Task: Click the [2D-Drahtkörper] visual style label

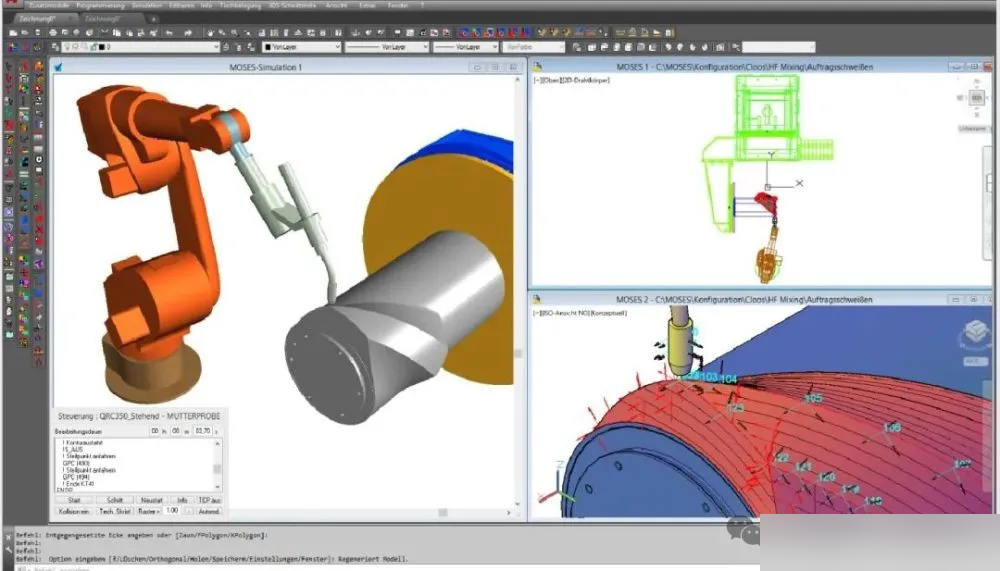Action: tap(585, 80)
